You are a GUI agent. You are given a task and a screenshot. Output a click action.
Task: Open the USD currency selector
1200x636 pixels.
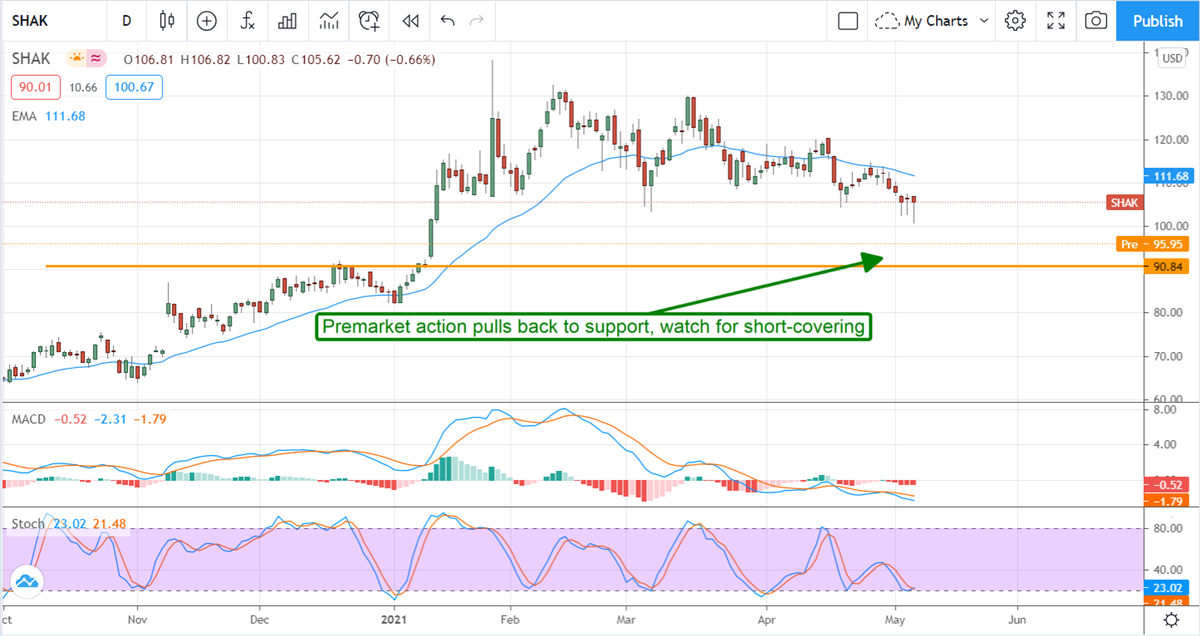(1171, 58)
